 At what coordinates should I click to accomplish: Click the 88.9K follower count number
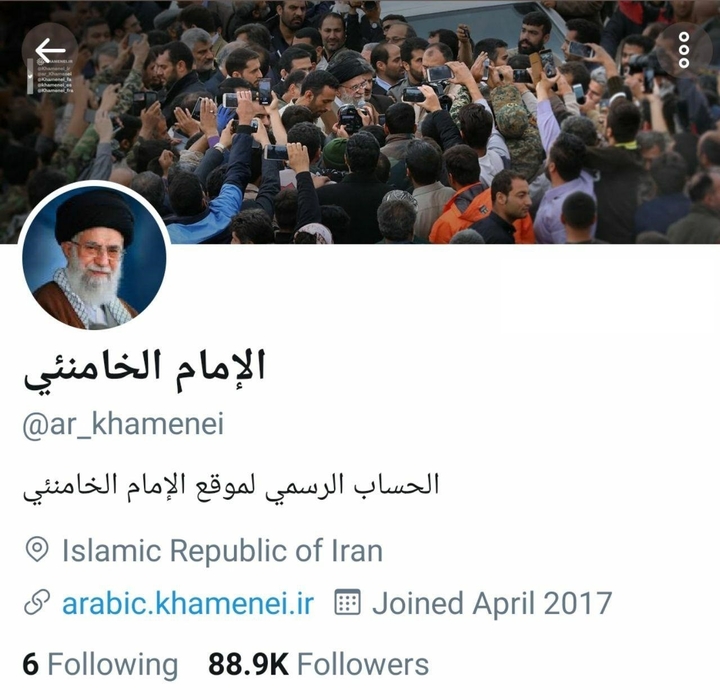click(x=248, y=664)
